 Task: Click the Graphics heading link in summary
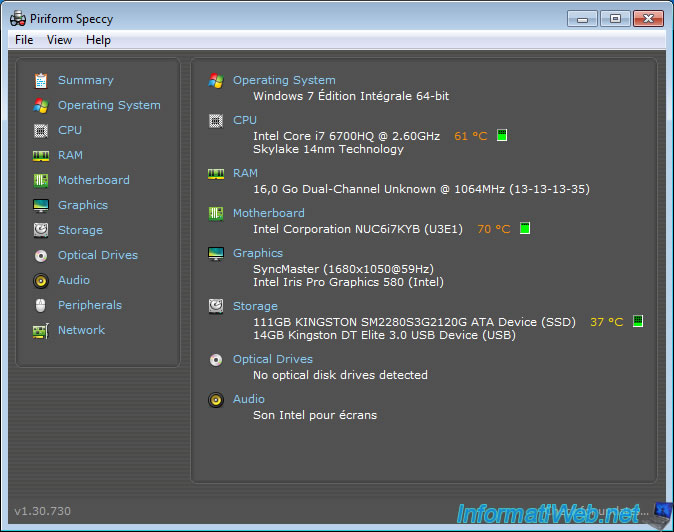pyautogui.click(x=258, y=253)
